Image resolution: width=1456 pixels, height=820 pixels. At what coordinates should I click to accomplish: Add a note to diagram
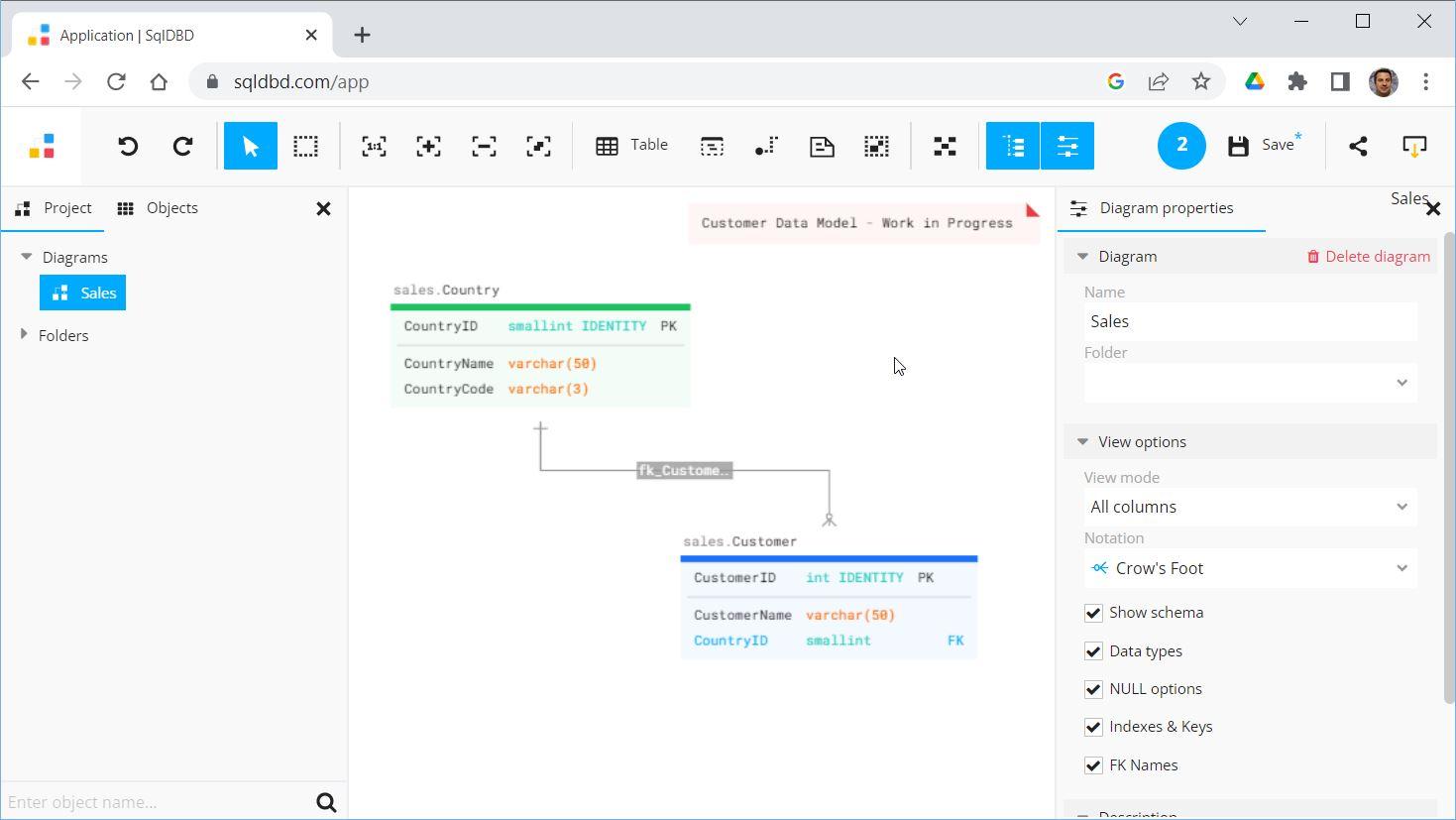click(x=822, y=147)
